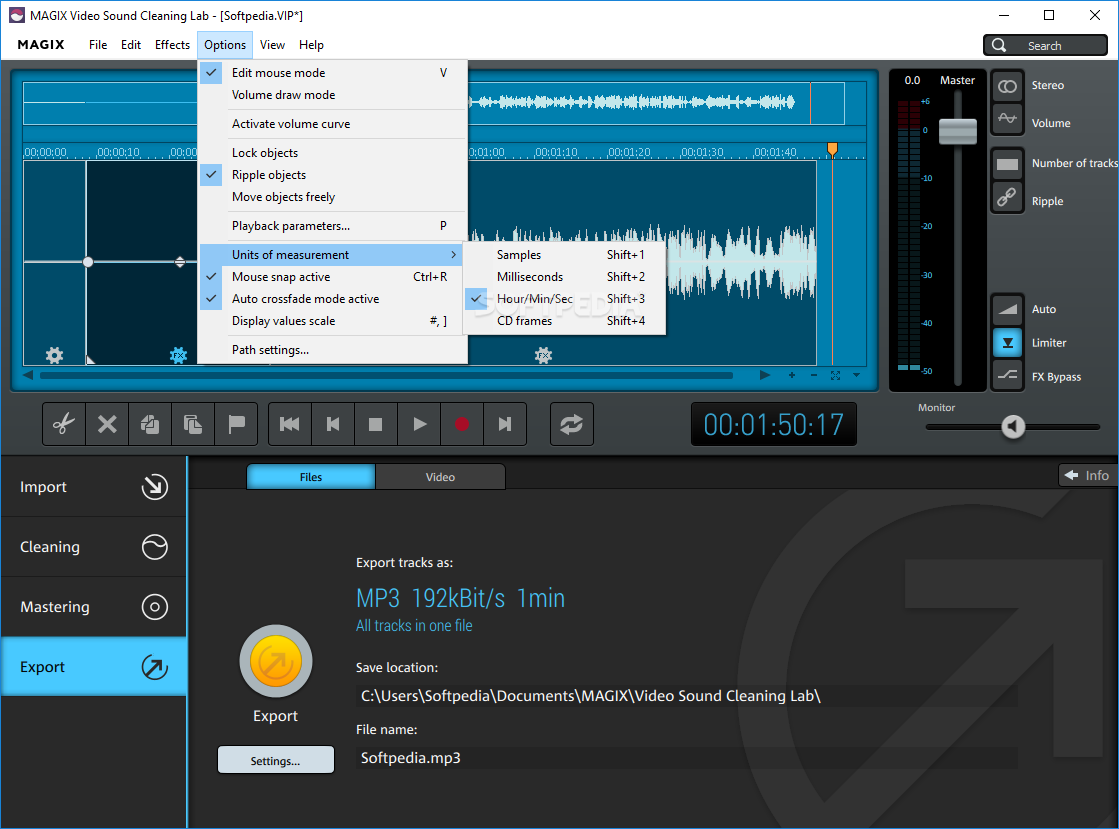
Task: Toggle Auto crossfade mode active
Action: (331, 299)
